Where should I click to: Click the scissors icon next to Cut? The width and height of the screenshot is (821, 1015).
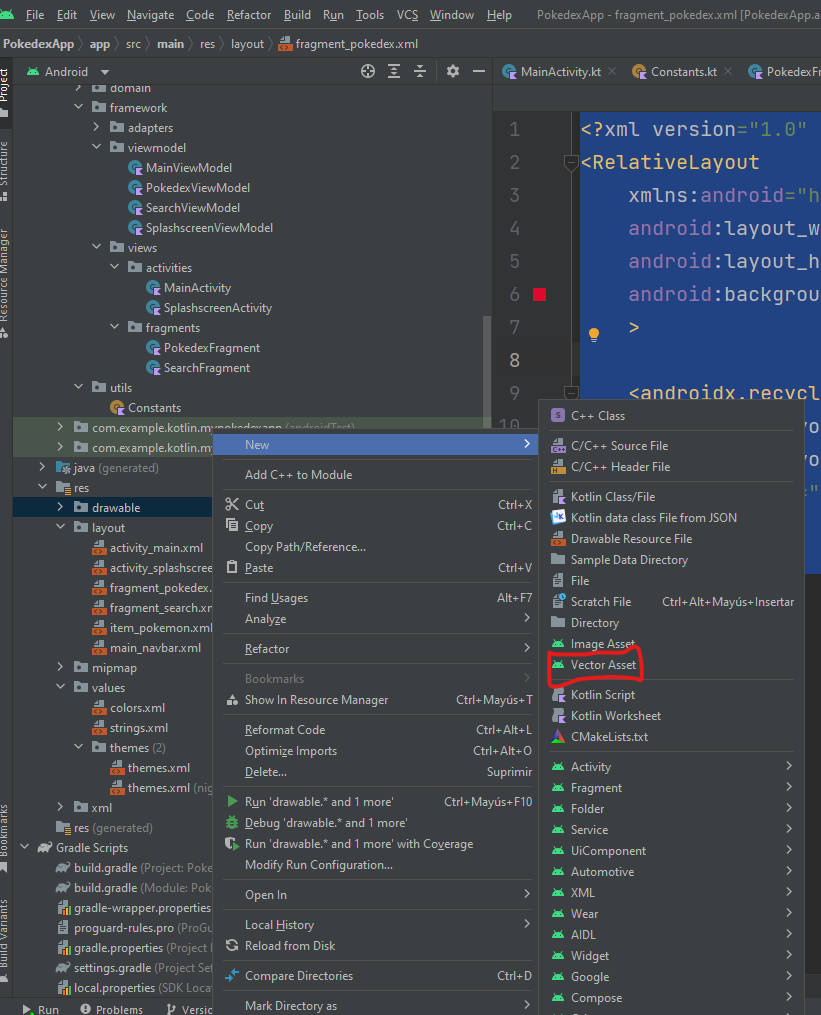pos(232,505)
